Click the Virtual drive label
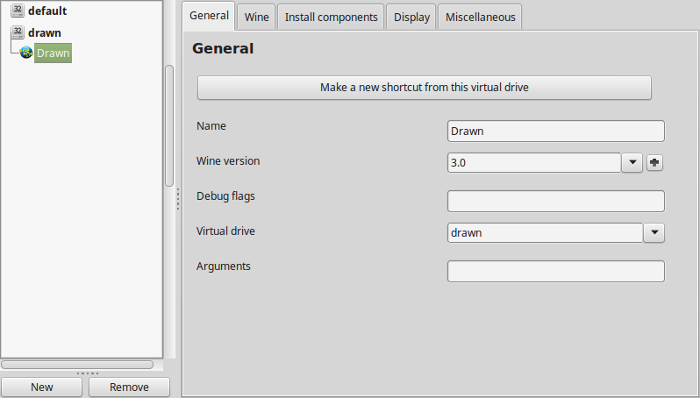The width and height of the screenshot is (700, 398). click(x=225, y=231)
